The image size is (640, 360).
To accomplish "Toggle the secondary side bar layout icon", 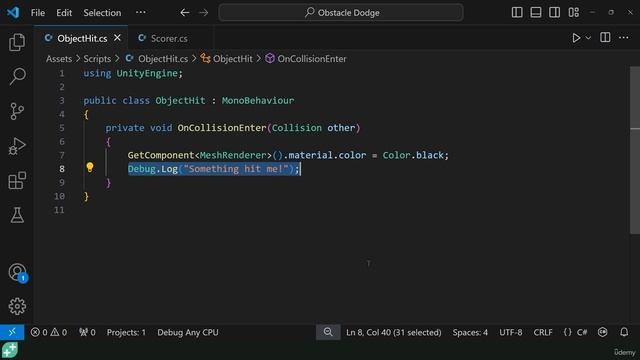I will tap(554, 13).
